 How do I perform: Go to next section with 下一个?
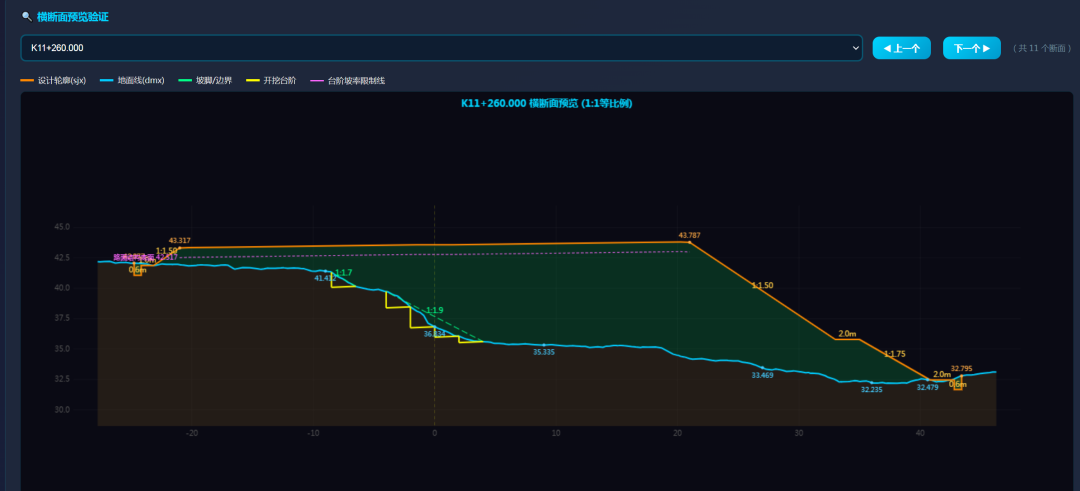pyautogui.click(x=971, y=48)
